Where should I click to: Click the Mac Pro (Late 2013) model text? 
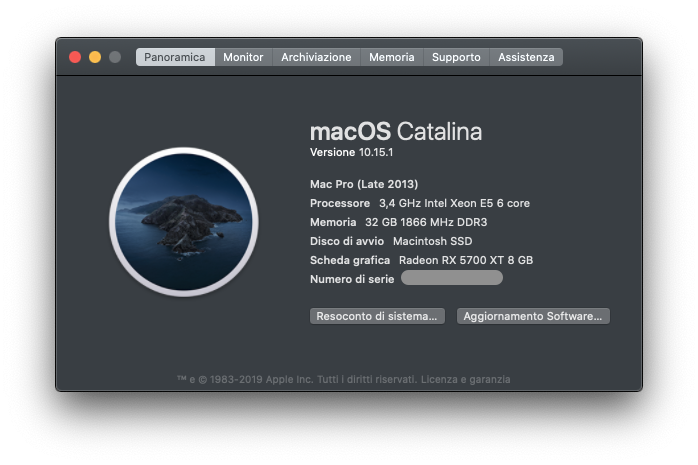click(364, 184)
